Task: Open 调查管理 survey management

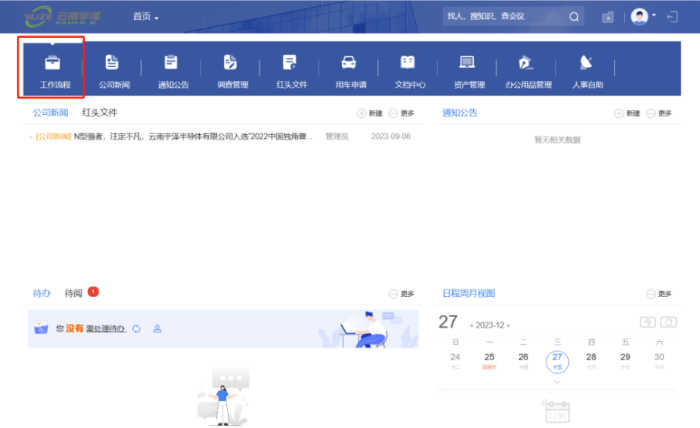Action: [232, 68]
